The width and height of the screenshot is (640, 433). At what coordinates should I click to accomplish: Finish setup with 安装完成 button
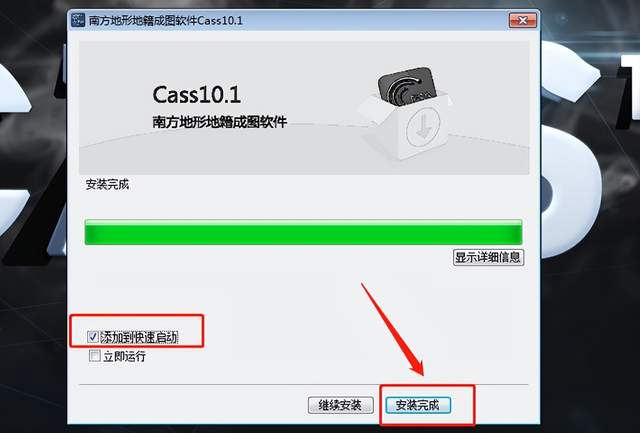[x=418, y=405]
